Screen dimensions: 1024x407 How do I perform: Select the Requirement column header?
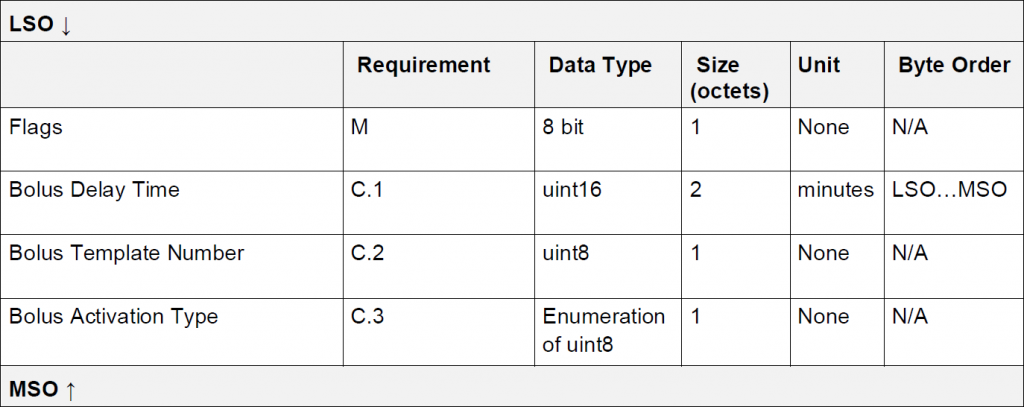click(x=424, y=65)
